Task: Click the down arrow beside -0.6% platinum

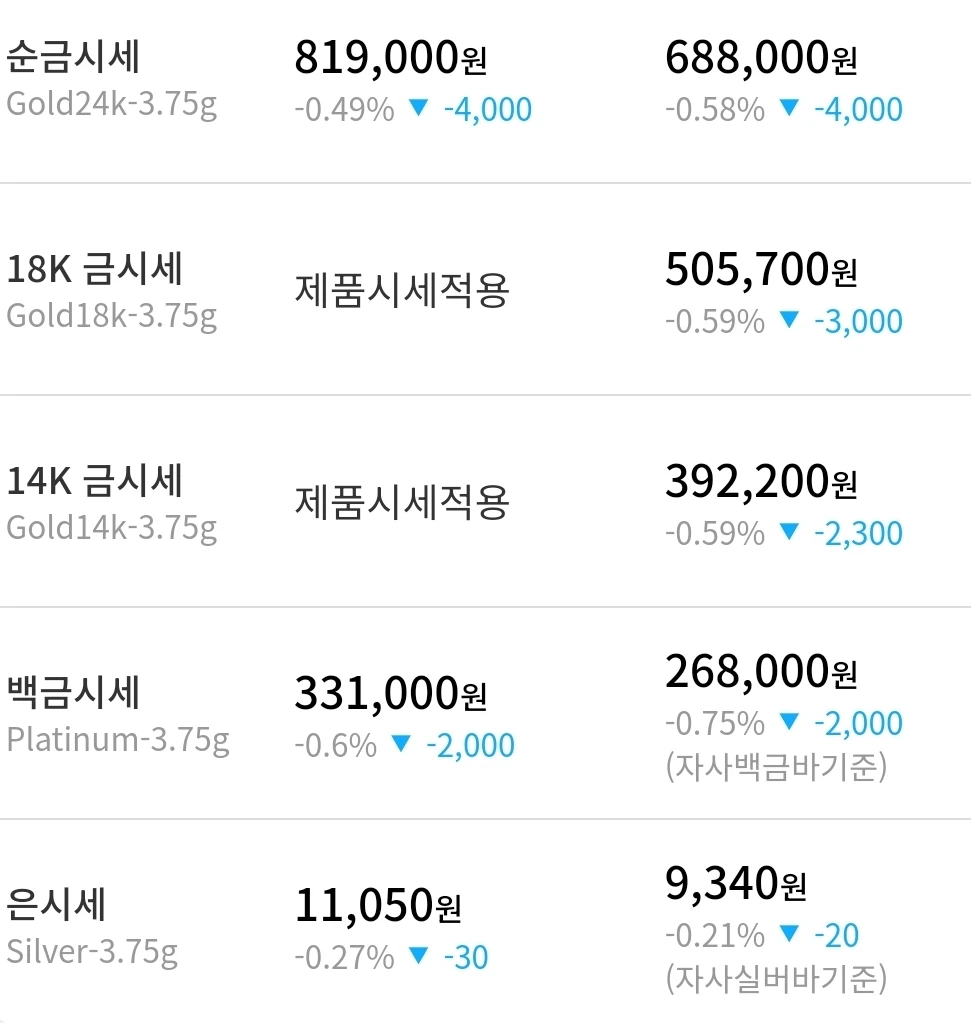Action: tap(401, 743)
